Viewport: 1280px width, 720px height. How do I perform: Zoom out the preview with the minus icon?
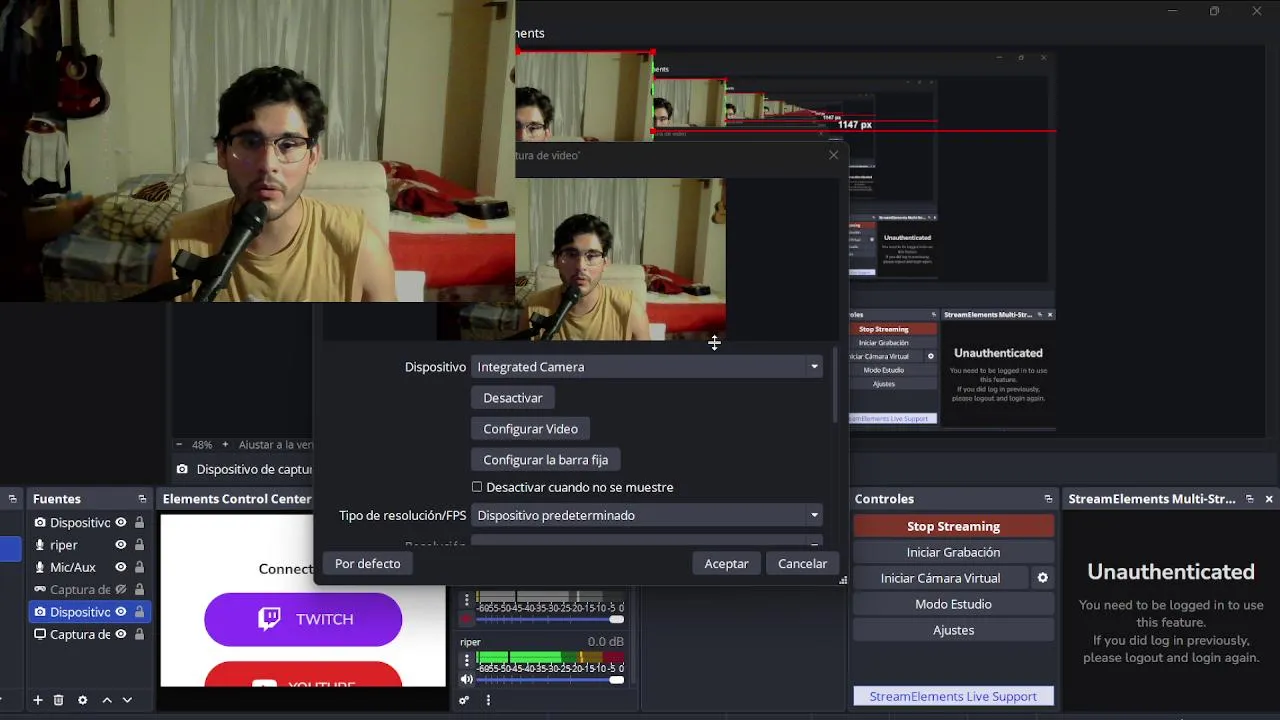click(x=179, y=444)
